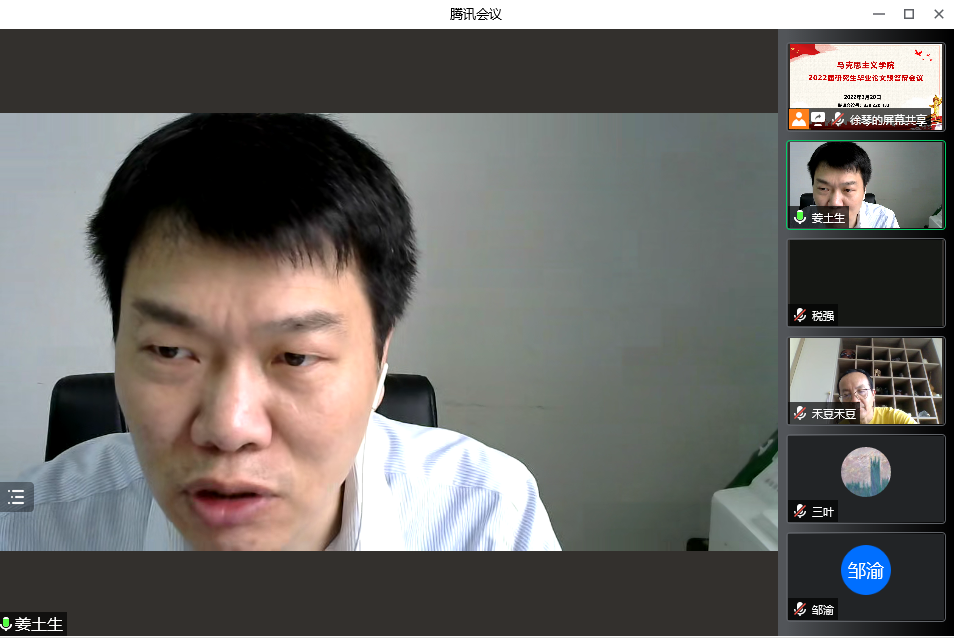Screen dimensions: 954x638
Task: Click the green mic icon at bottom-left of main video
Action: (x=6, y=624)
